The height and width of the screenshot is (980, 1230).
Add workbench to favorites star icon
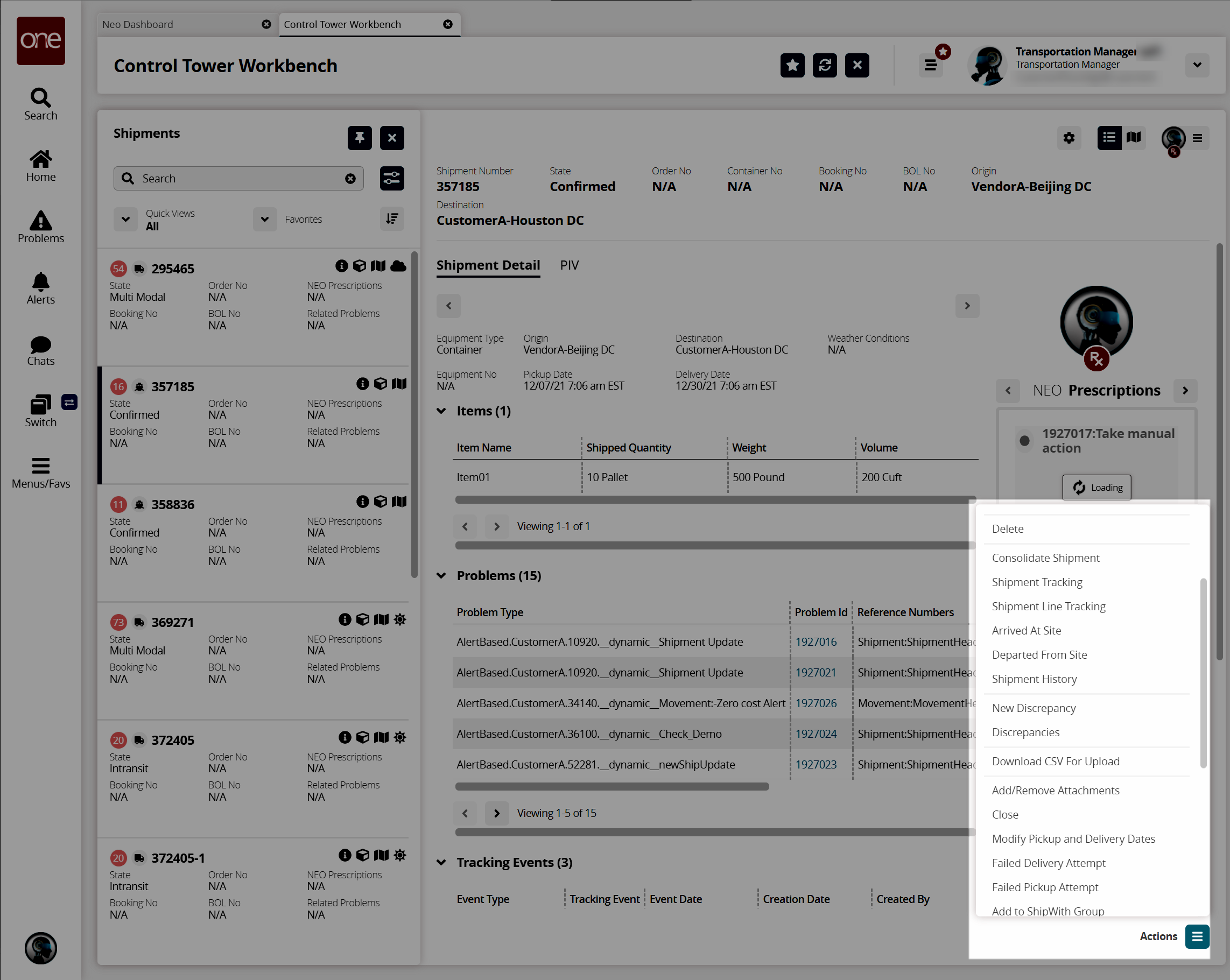792,66
